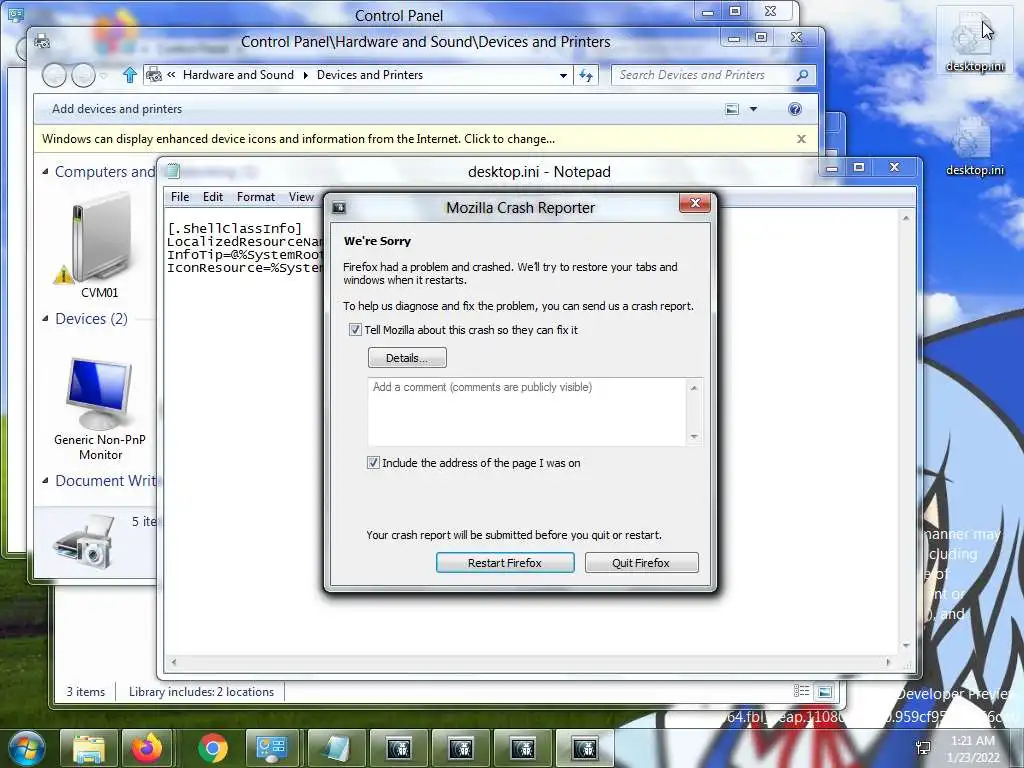
Task: Close the Mozilla Crash Reporter dialog
Action: [695, 203]
